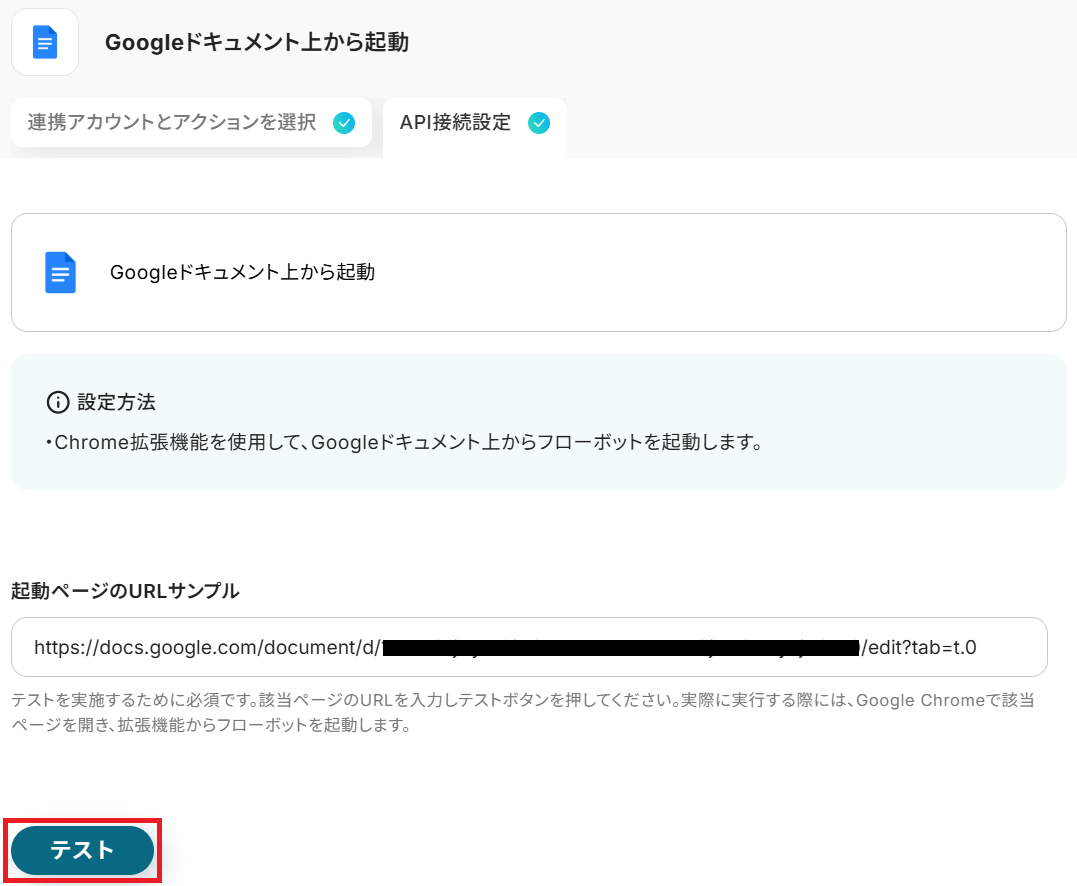Click the Chrome拡張機能 instruction line
Image resolution: width=1077 pixels, height=886 pixels.
coord(405,442)
